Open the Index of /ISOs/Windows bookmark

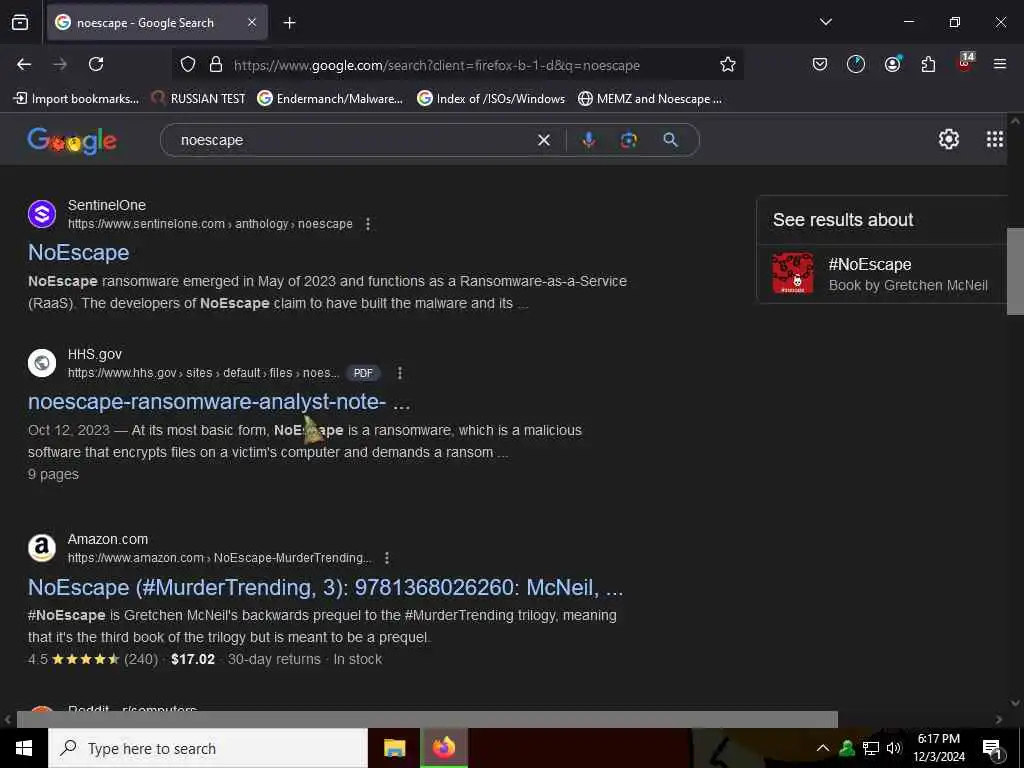pos(491,99)
